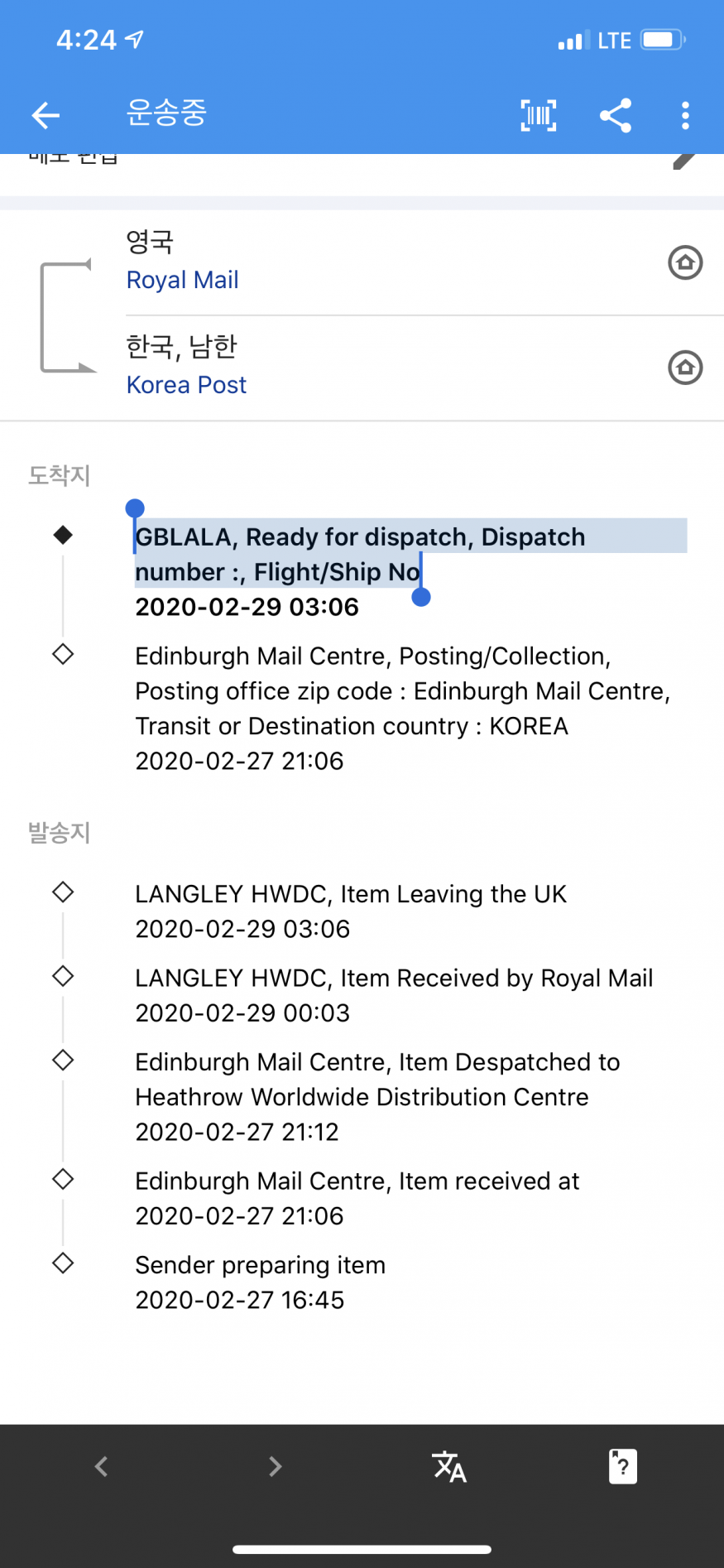Open the three-dot overflow menu
This screenshot has height=1568, width=724.
tap(685, 115)
